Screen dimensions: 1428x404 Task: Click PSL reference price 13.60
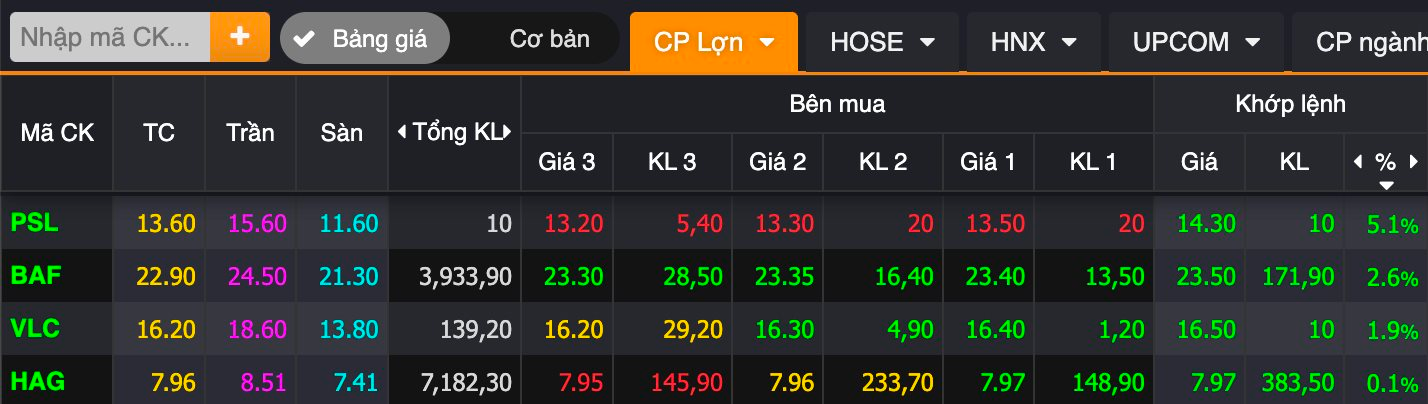tap(167, 223)
